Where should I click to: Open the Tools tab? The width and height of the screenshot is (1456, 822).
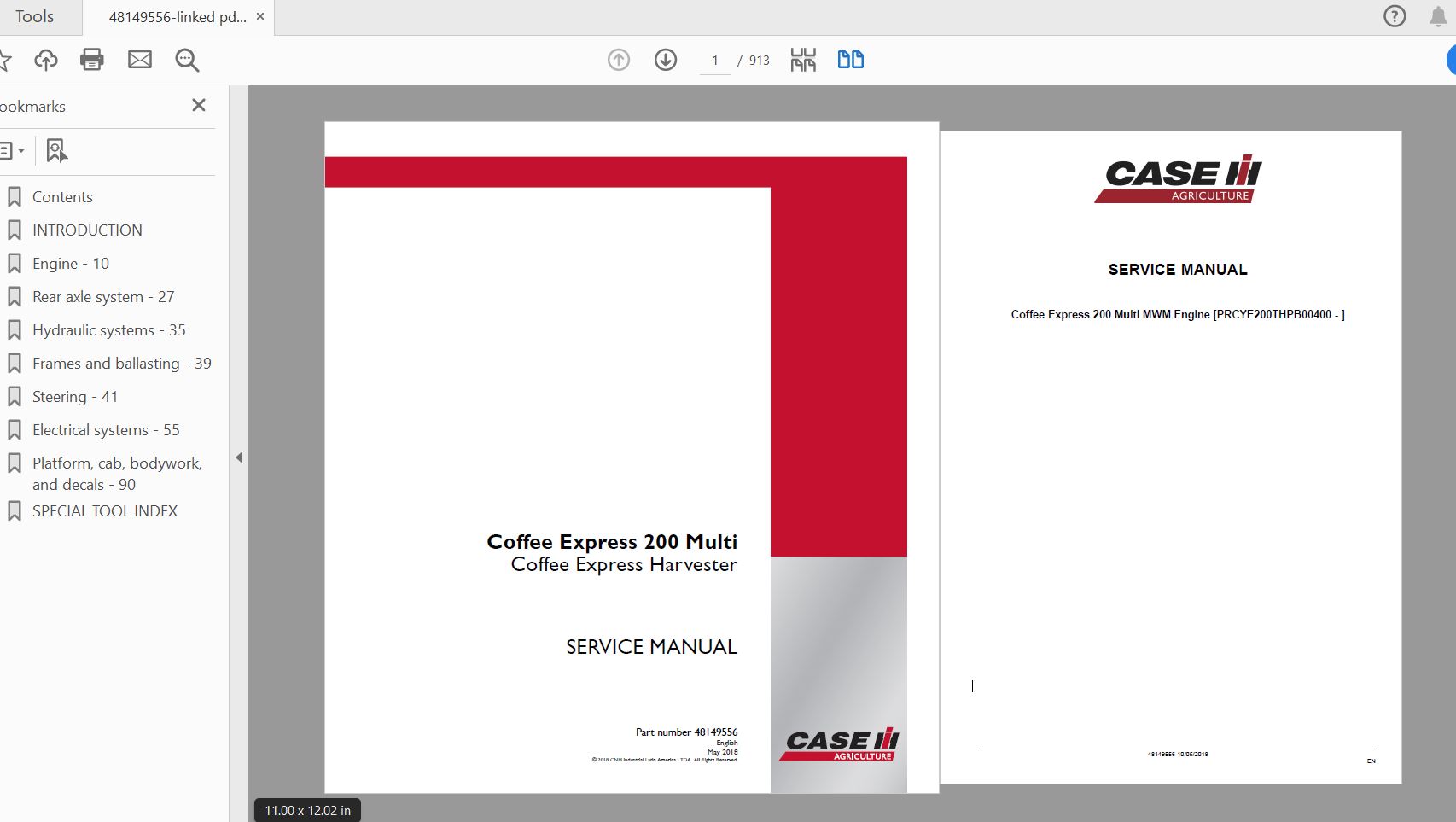pyautogui.click(x=34, y=16)
